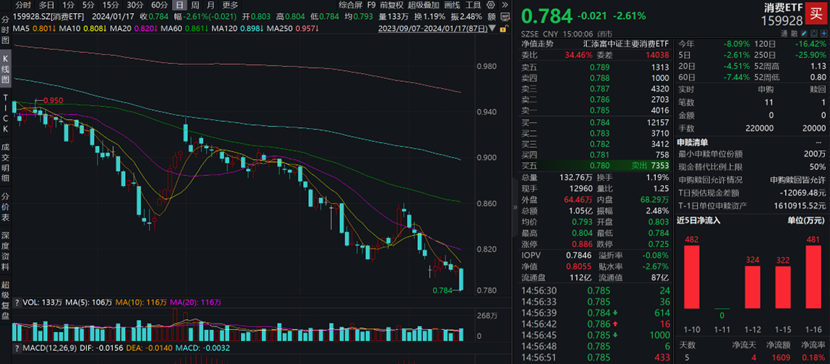Open TICK sidebar tab

click(6, 114)
